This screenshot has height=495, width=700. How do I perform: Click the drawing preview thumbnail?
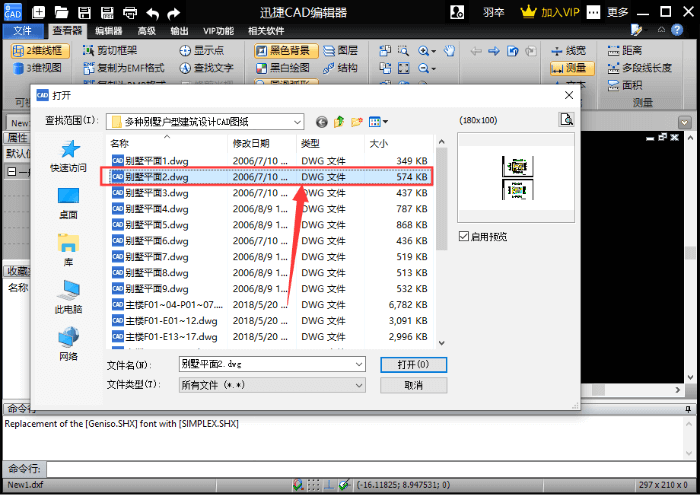coord(517,178)
